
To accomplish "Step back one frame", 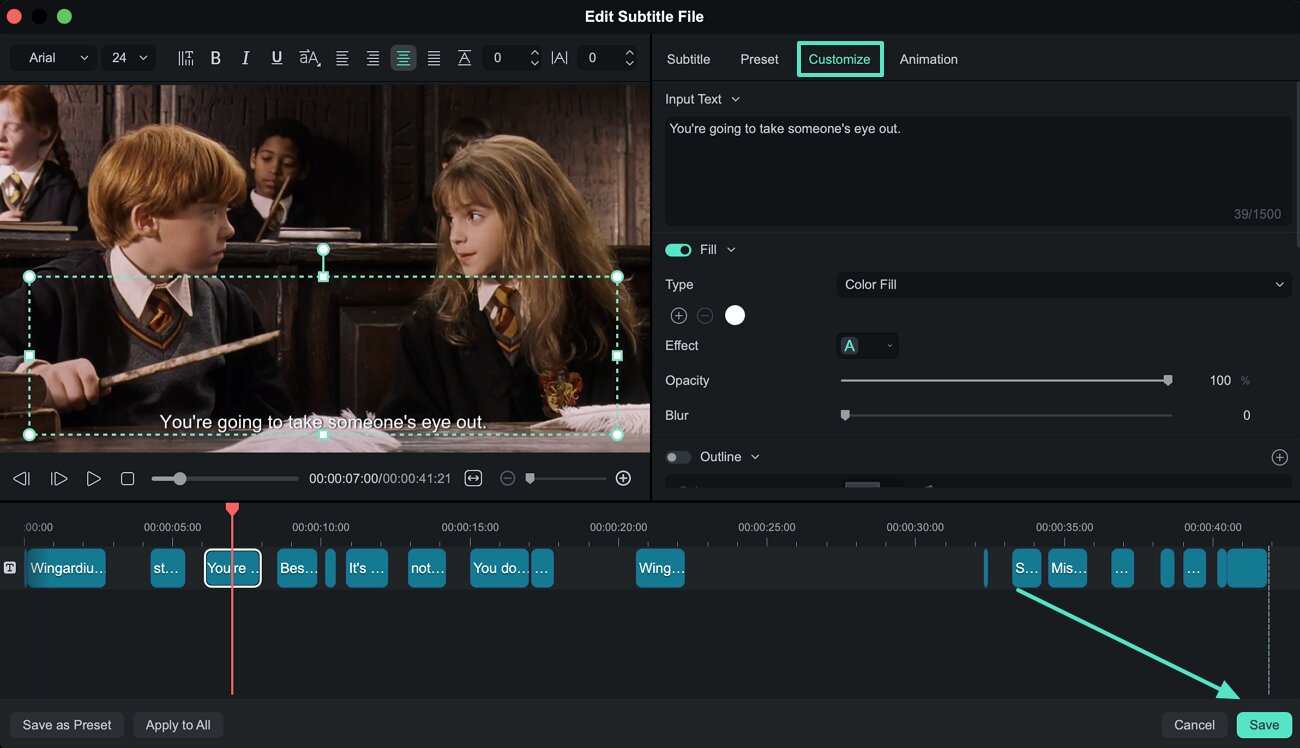I will point(21,479).
